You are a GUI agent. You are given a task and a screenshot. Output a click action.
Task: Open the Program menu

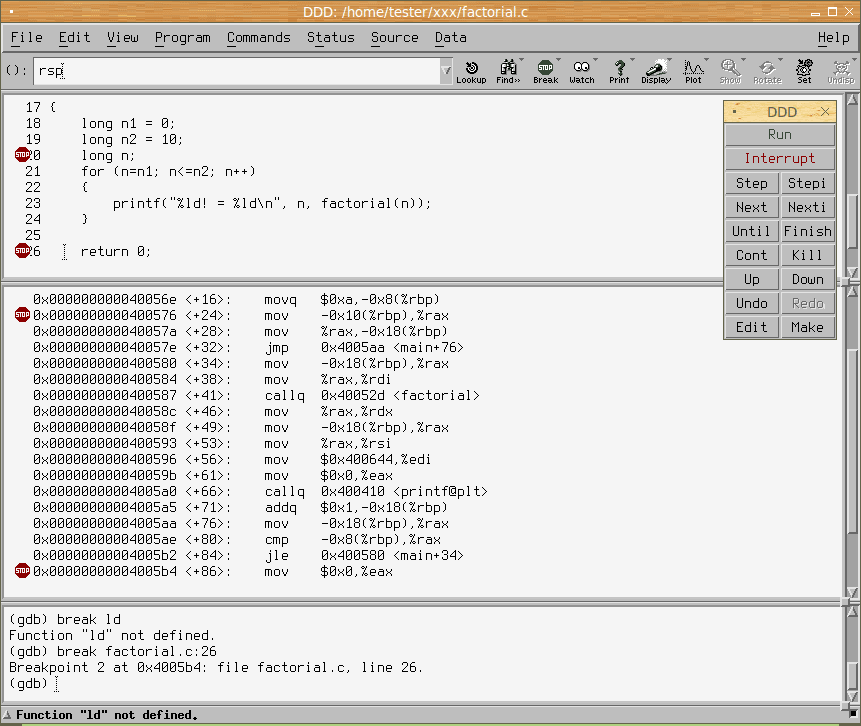click(182, 37)
